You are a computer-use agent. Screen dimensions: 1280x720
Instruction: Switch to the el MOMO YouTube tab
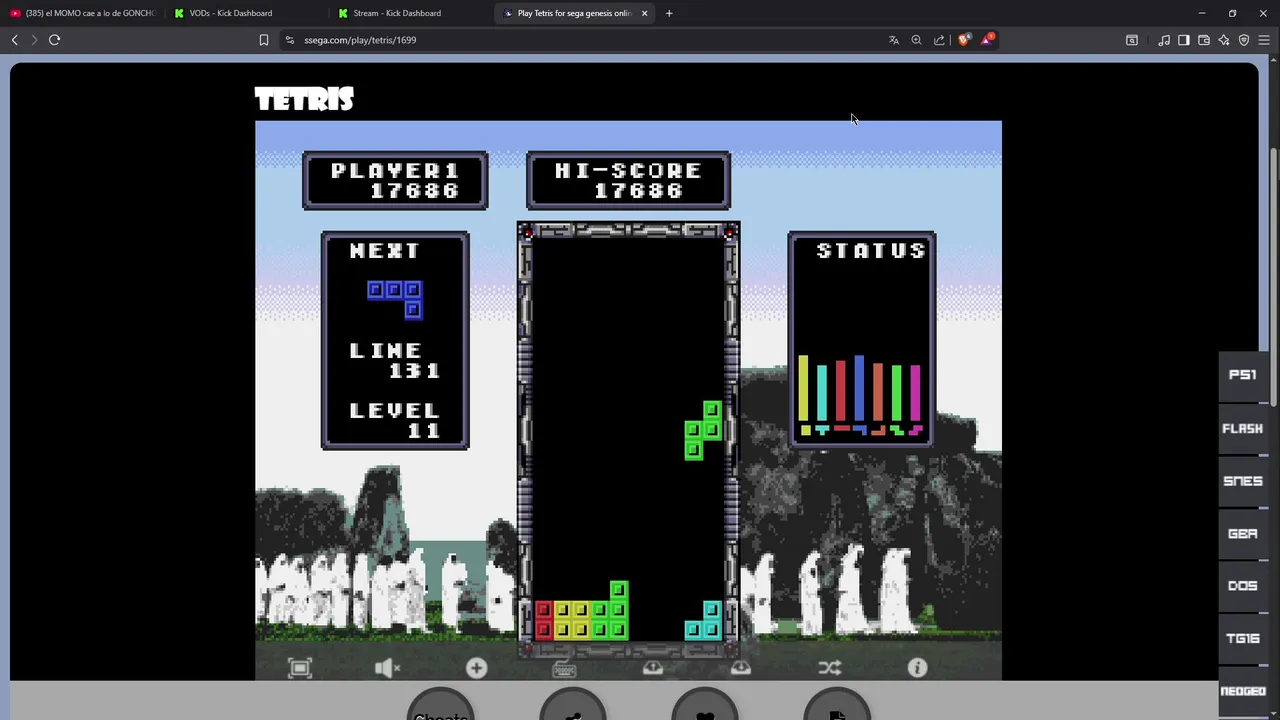tap(83, 13)
